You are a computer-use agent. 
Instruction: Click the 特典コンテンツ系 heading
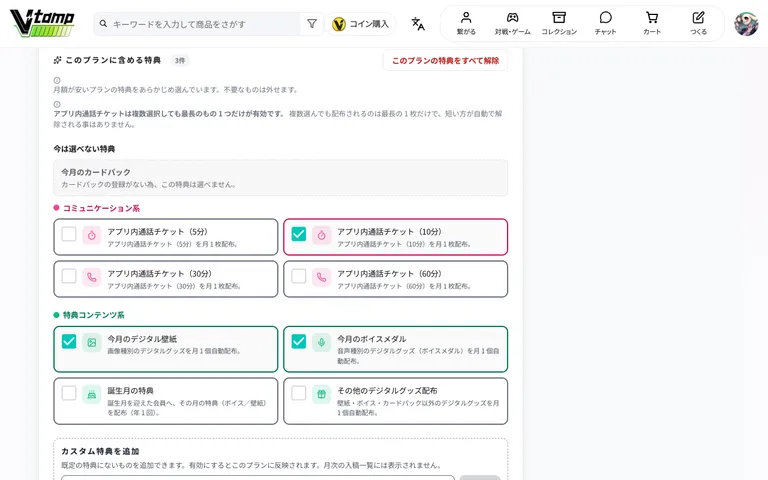tap(94, 315)
